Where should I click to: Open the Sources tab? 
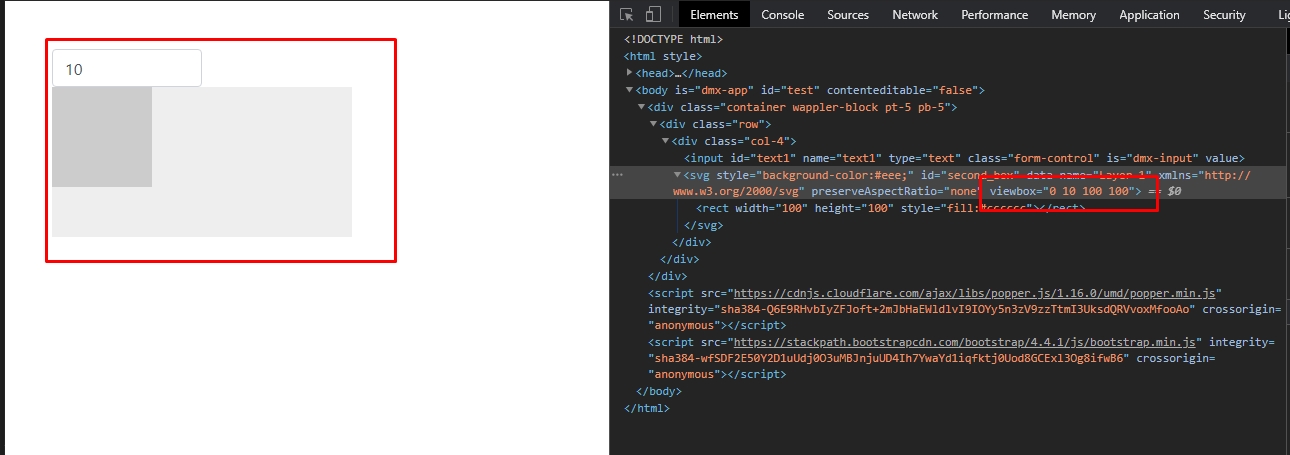(847, 15)
